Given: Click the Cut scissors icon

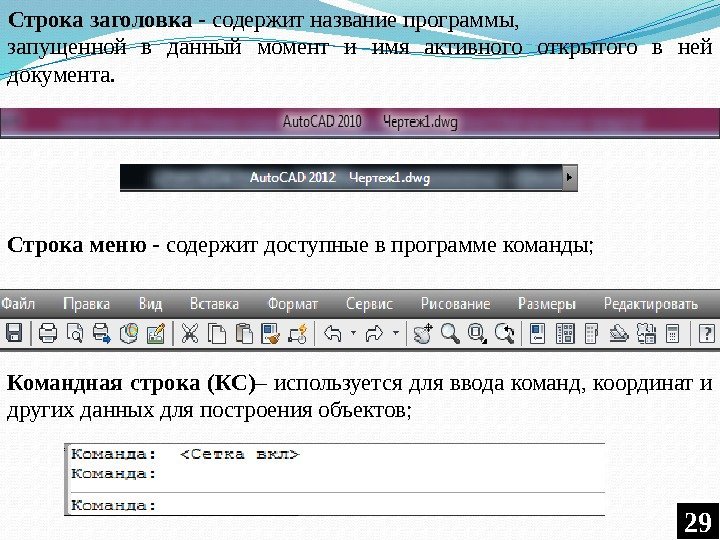Looking at the screenshot, I should pos(189,333).
